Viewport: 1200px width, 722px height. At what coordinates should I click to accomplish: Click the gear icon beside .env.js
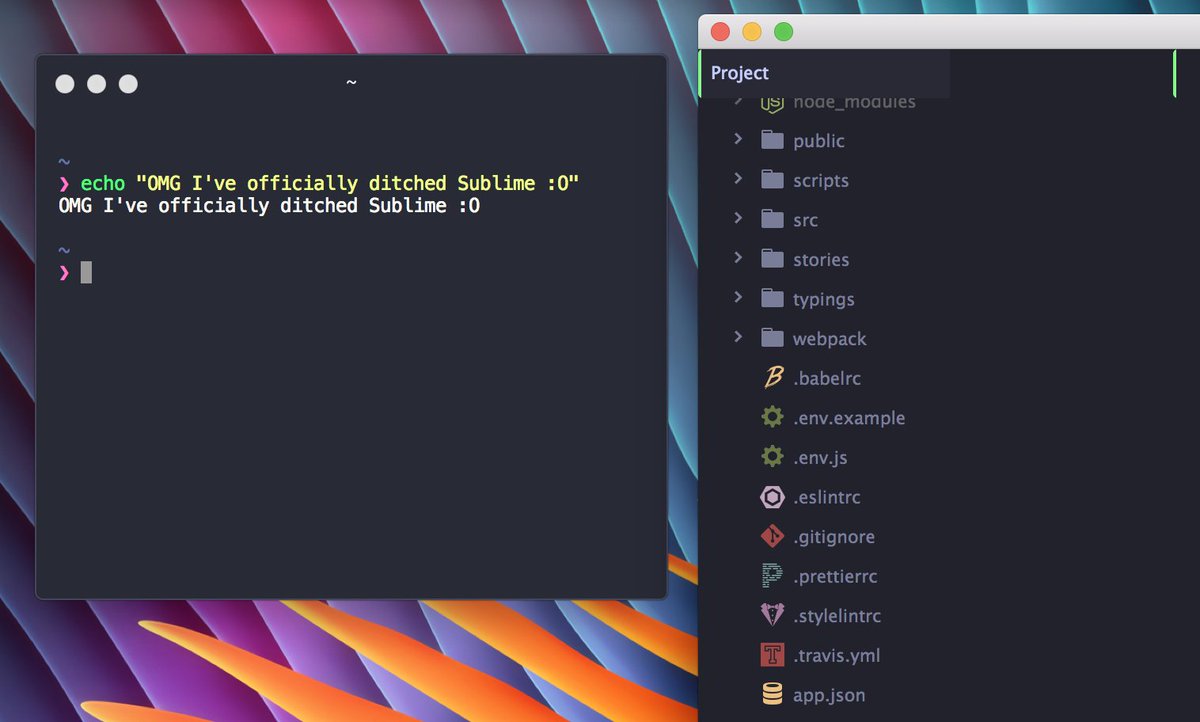772,457
